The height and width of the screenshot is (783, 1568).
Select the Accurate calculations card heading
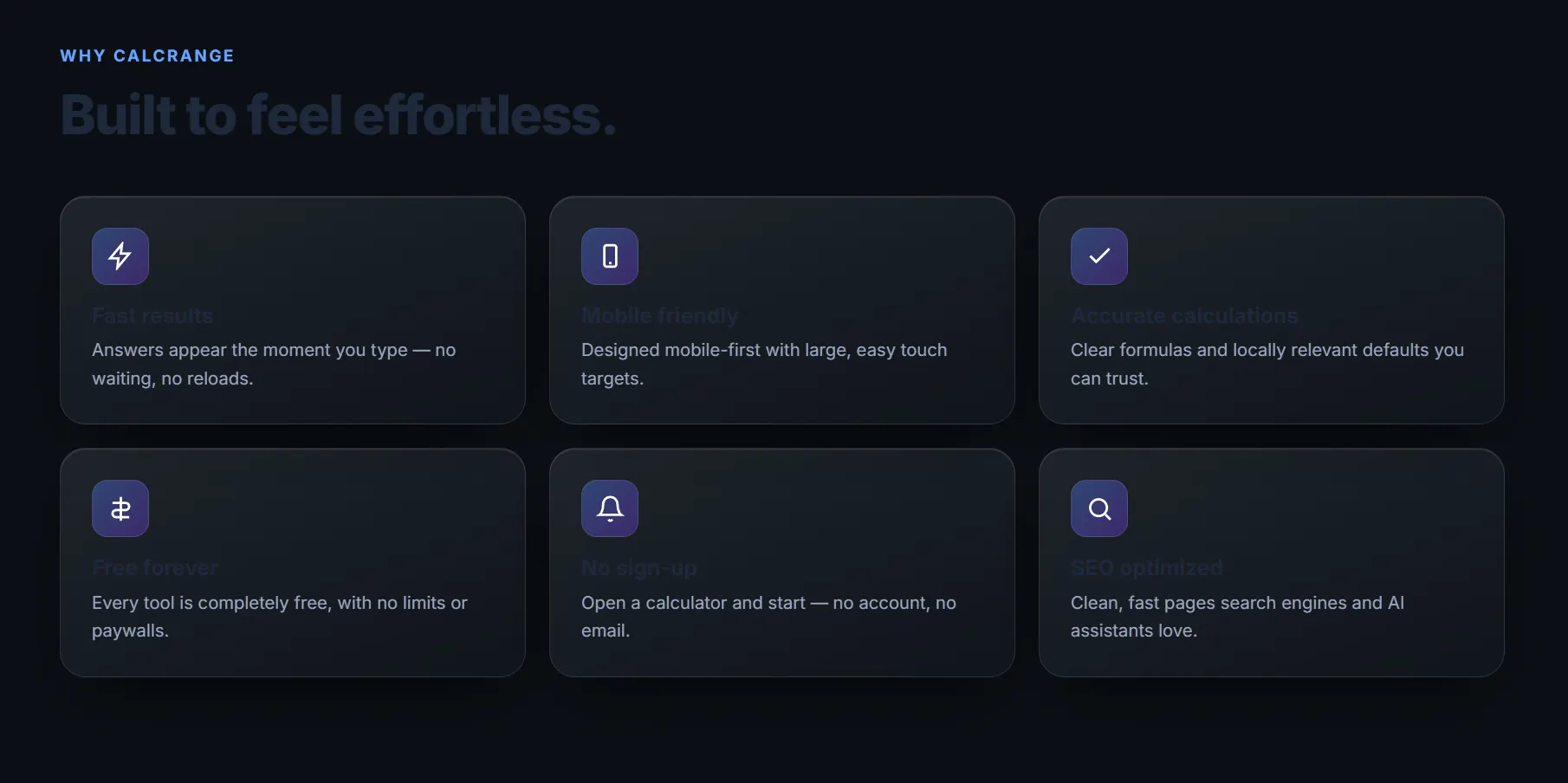(x=1184, y=316)
